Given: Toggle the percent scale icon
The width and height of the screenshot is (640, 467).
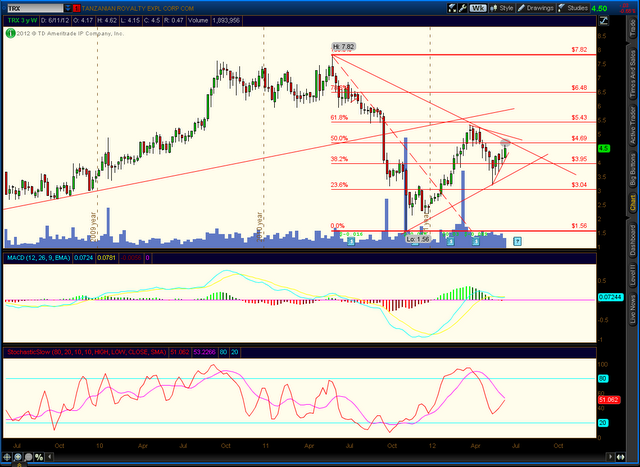Looking at the screenshot, I should (39, 457).
